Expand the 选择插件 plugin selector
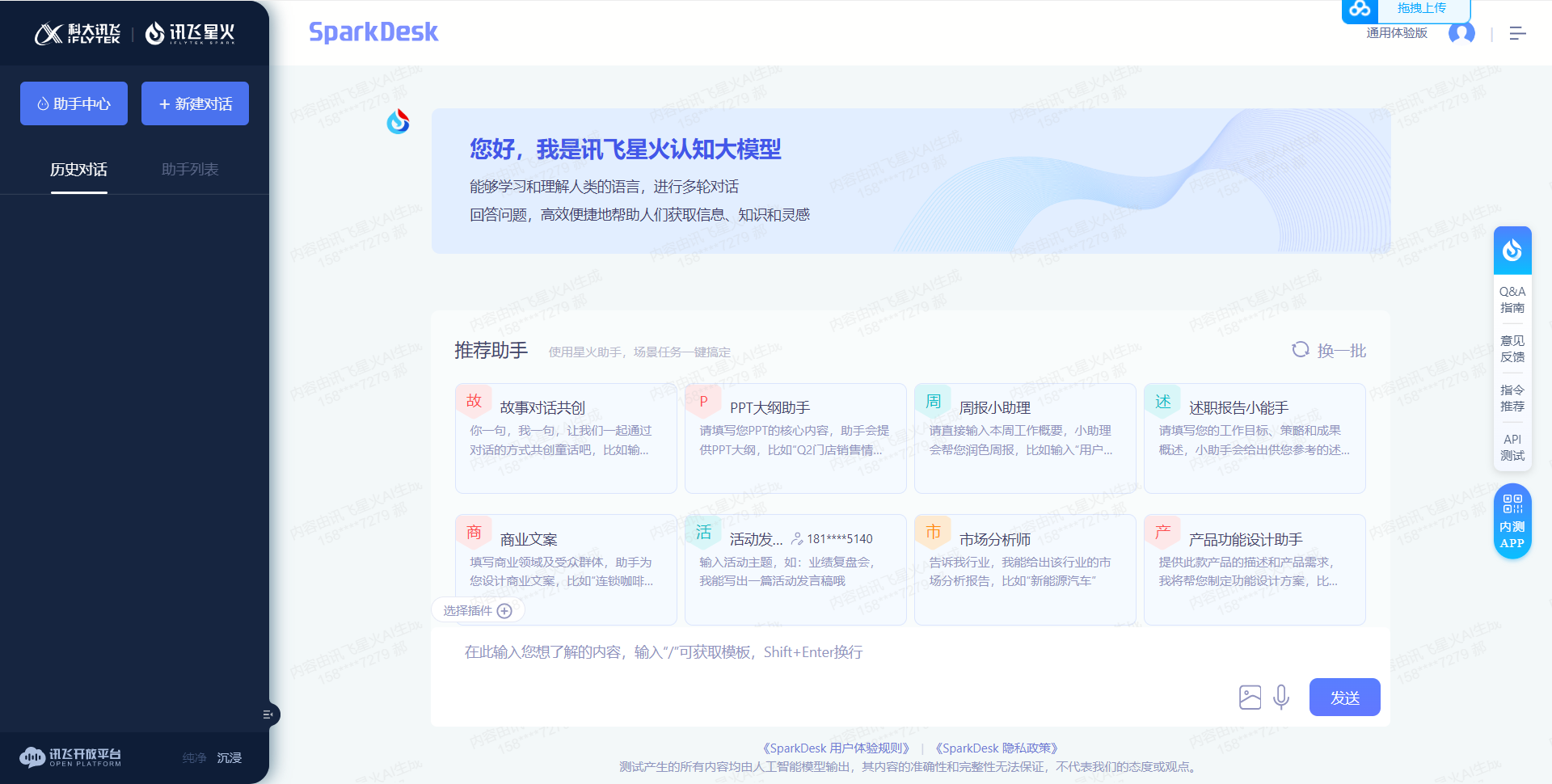The width and height of the screenshot is (1552, 784). click(x=478, y=610)
